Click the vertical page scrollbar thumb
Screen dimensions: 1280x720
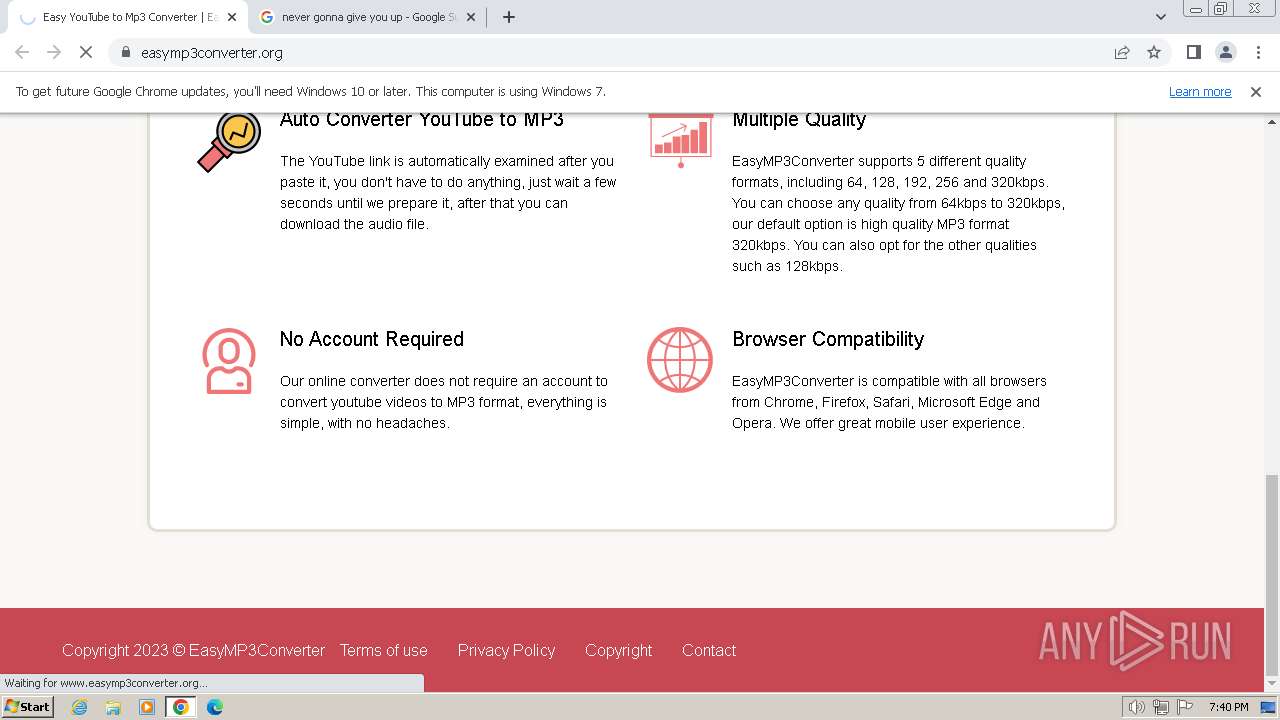coord(1272,575)
